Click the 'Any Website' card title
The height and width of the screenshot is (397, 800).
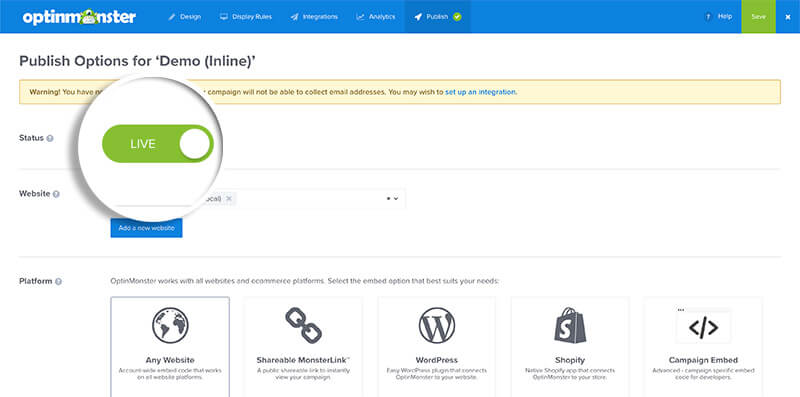(x=170, y=360)
